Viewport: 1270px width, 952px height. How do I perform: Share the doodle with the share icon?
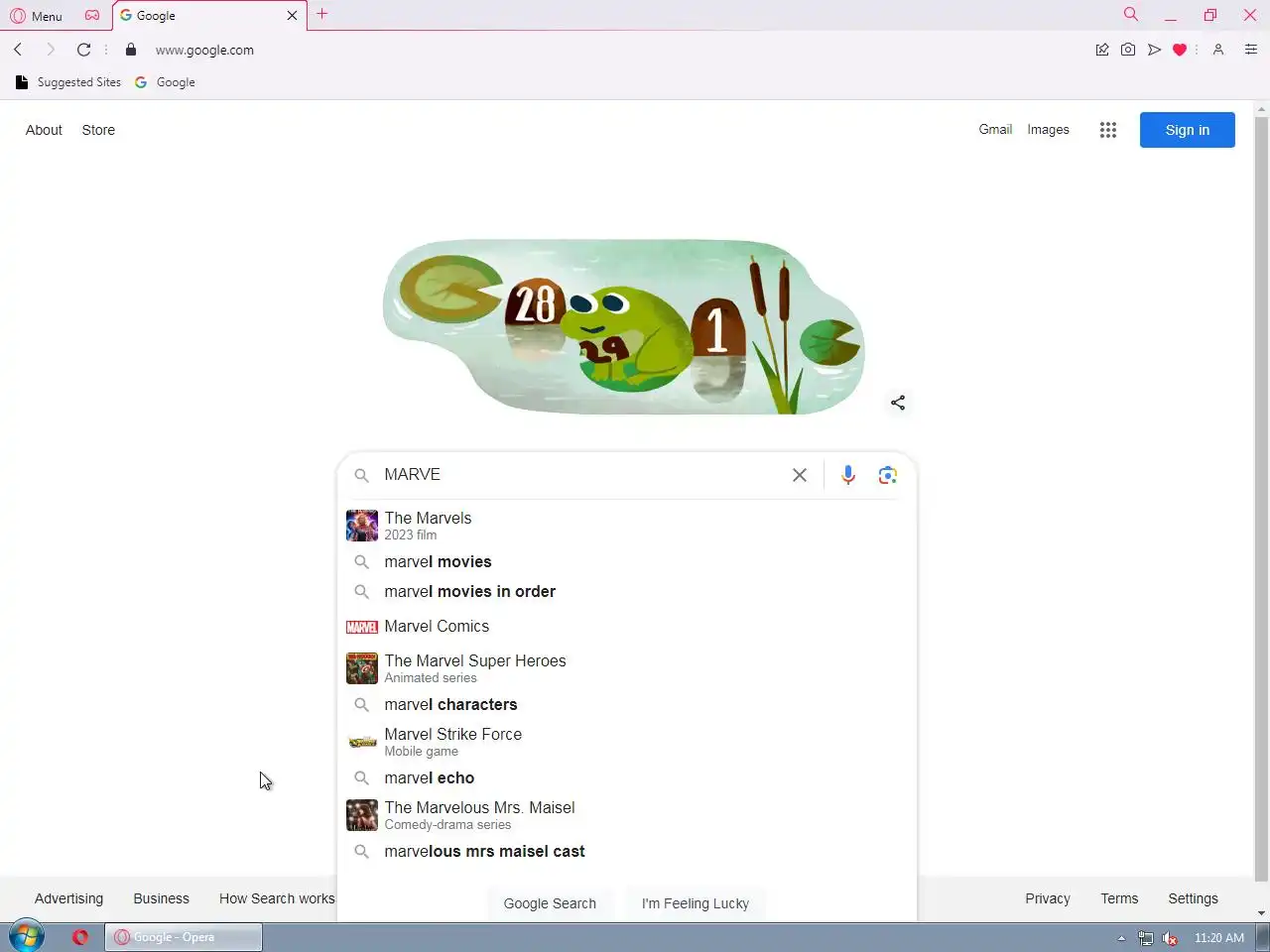tap(898, 403)
